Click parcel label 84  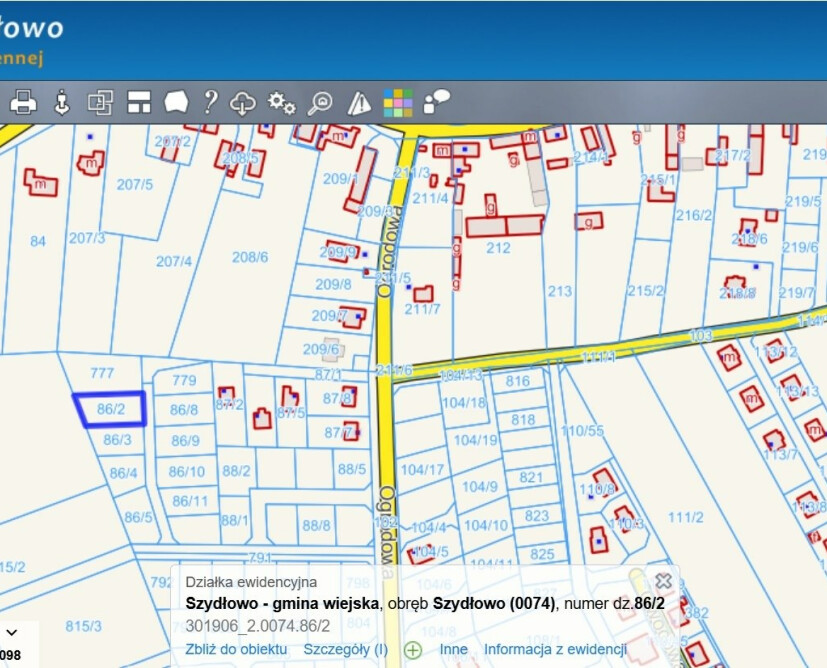pyautogui.click(x=37, y=241)
